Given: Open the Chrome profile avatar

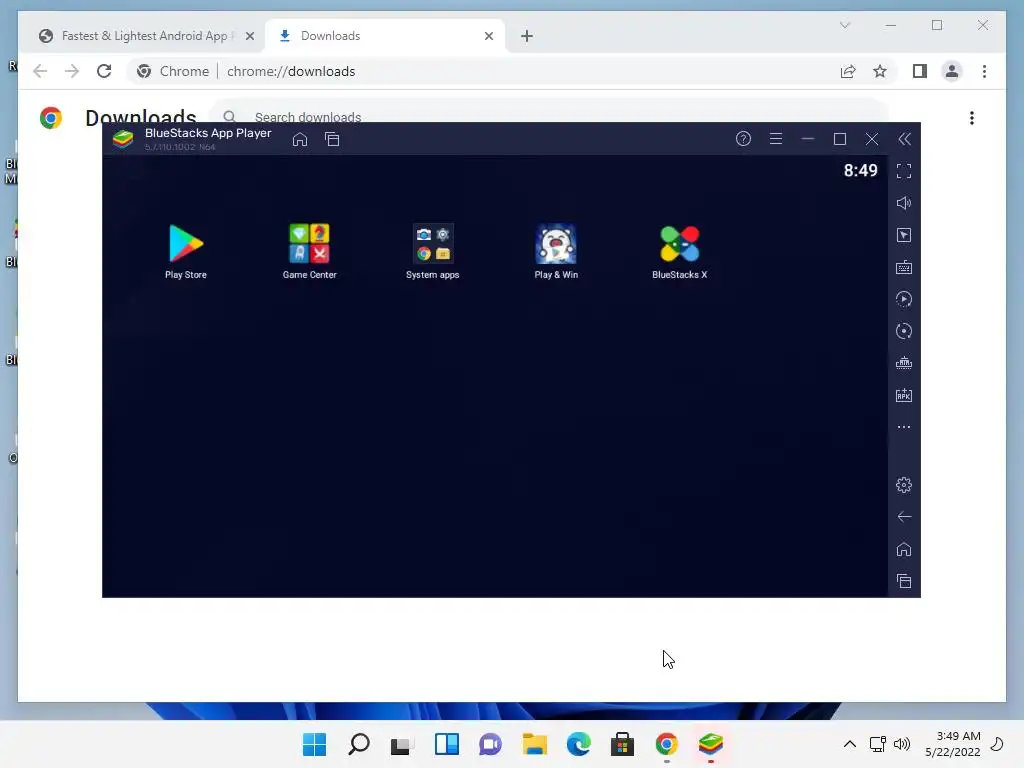Looking at the screenshot, I should 952,71.
